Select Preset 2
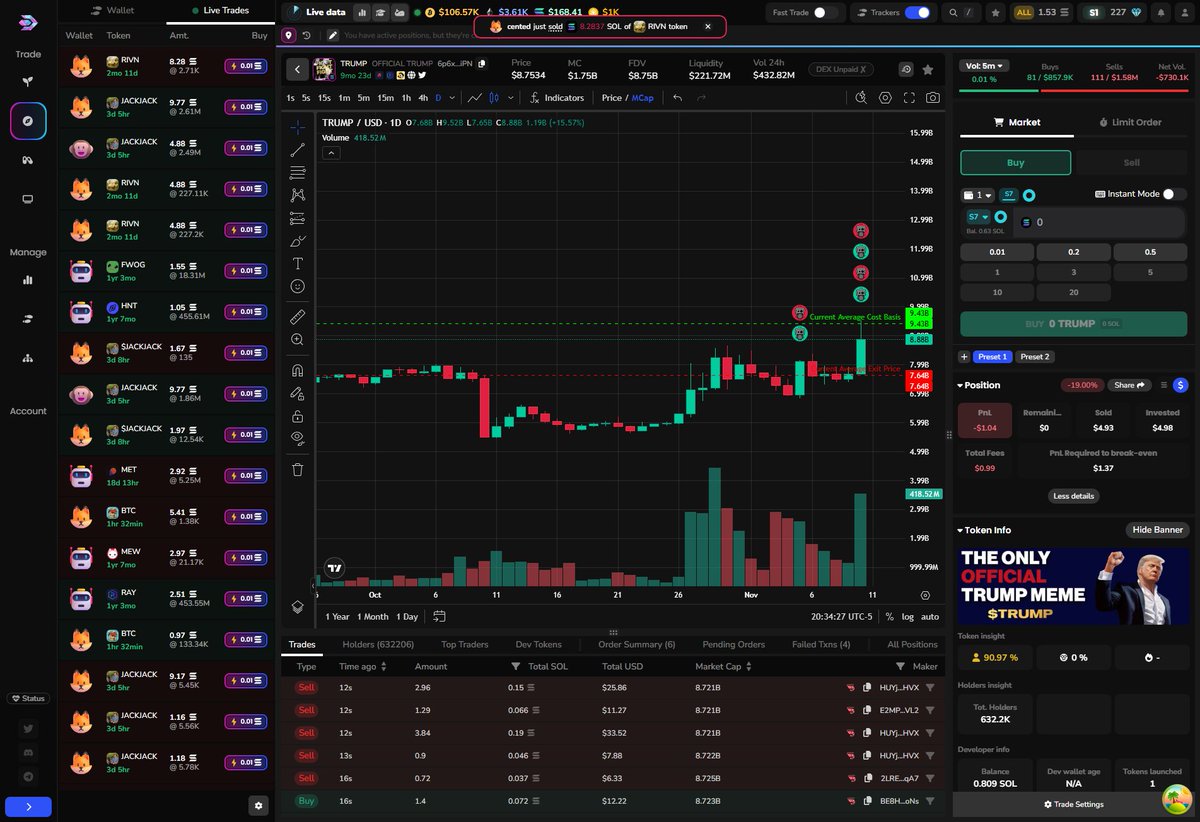The height and width of the screenshot is (822, 1200). (x=1035, y=357)
